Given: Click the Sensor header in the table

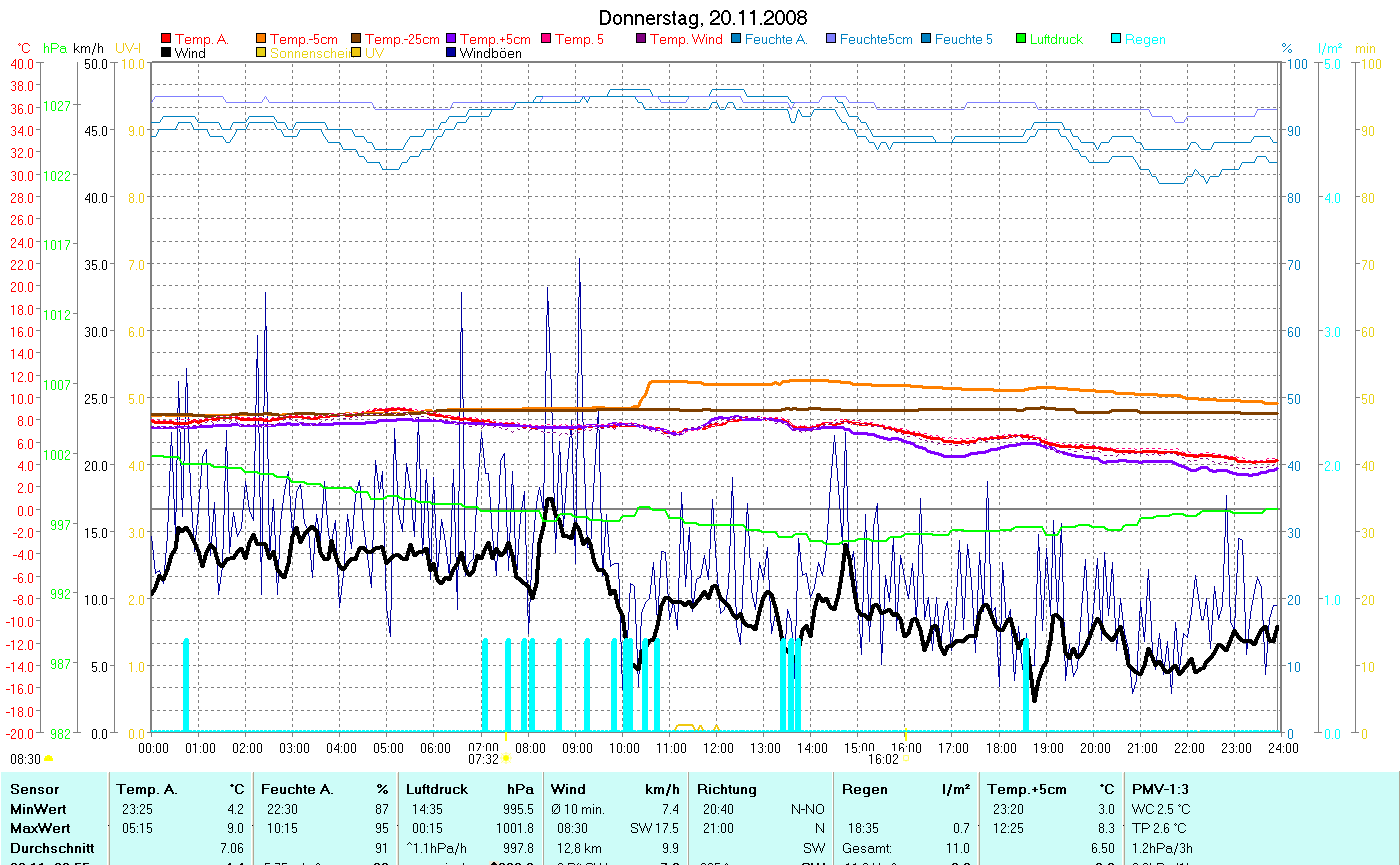Looking at the screenshot, I should tap(35, 789).
